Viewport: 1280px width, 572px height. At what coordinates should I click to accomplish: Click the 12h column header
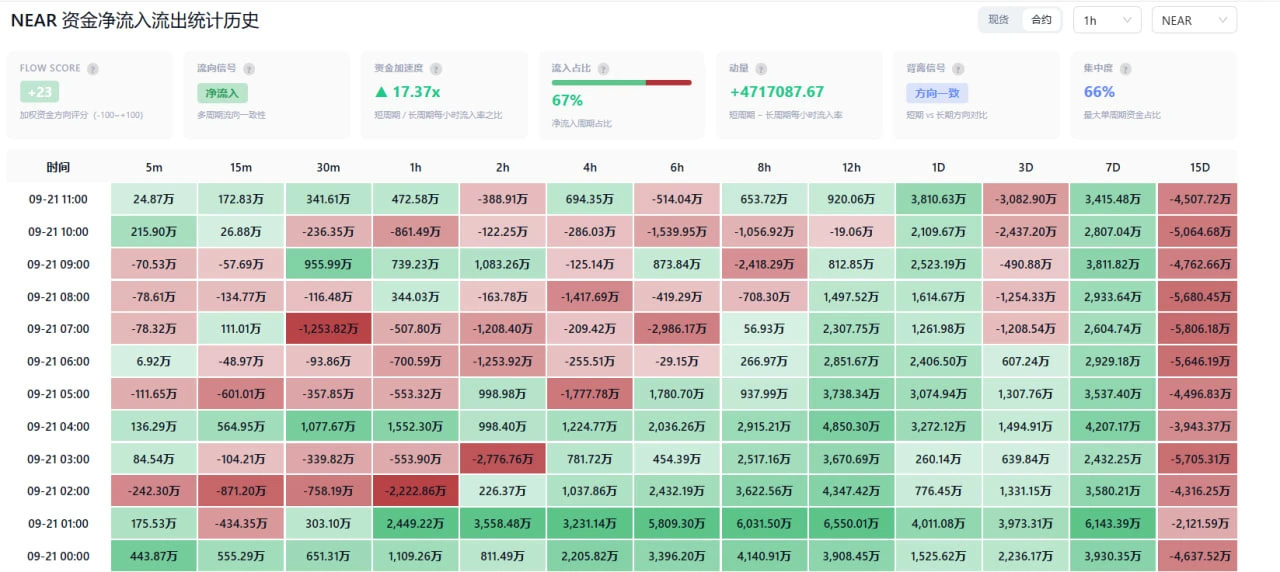point(852,167)
